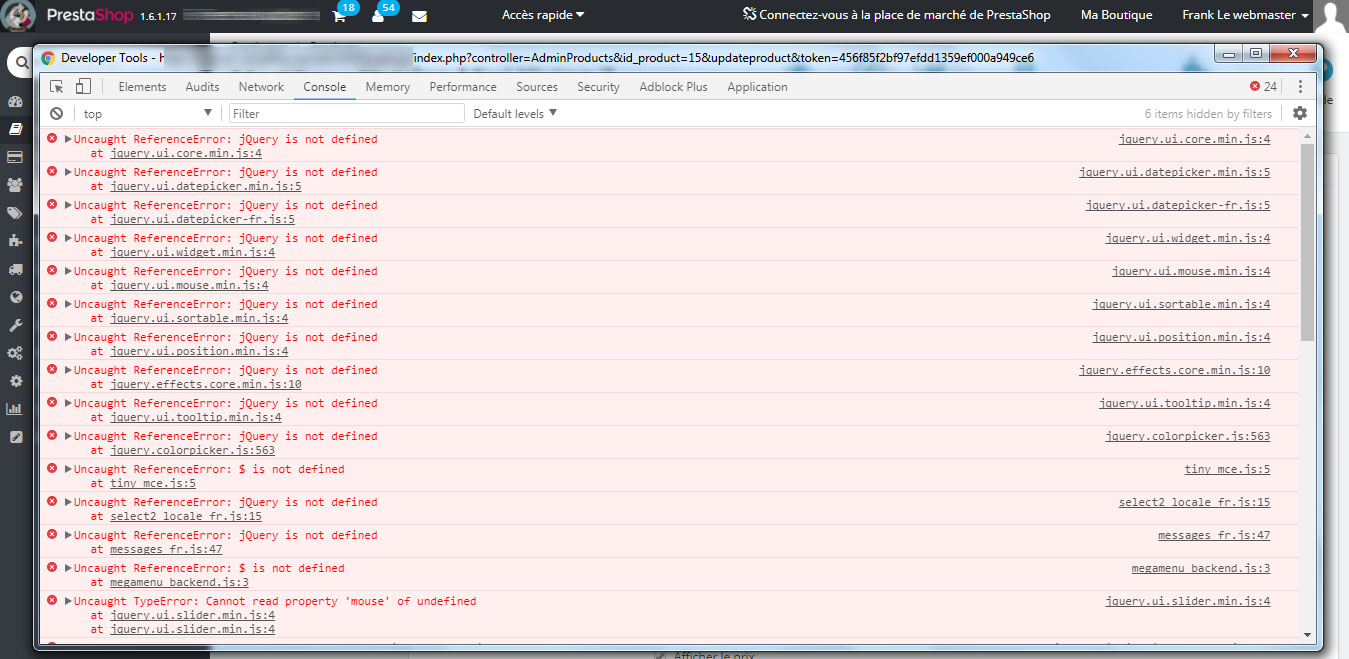This screenshot has width=1349, height=659.
Task: Select the Console tab
Action: point(325,87)
